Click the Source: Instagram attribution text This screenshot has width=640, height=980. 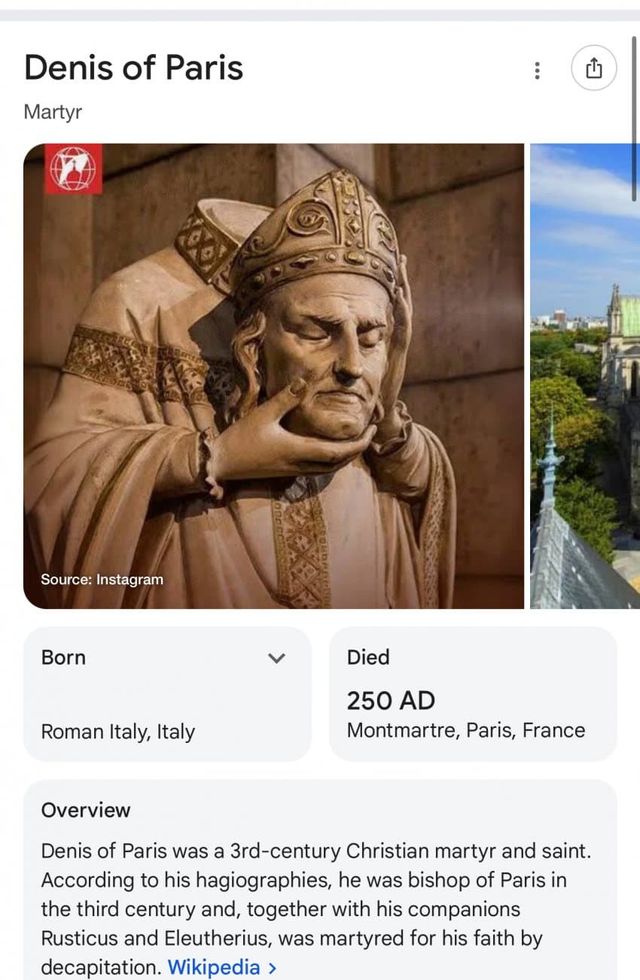(x=100, y=578)
